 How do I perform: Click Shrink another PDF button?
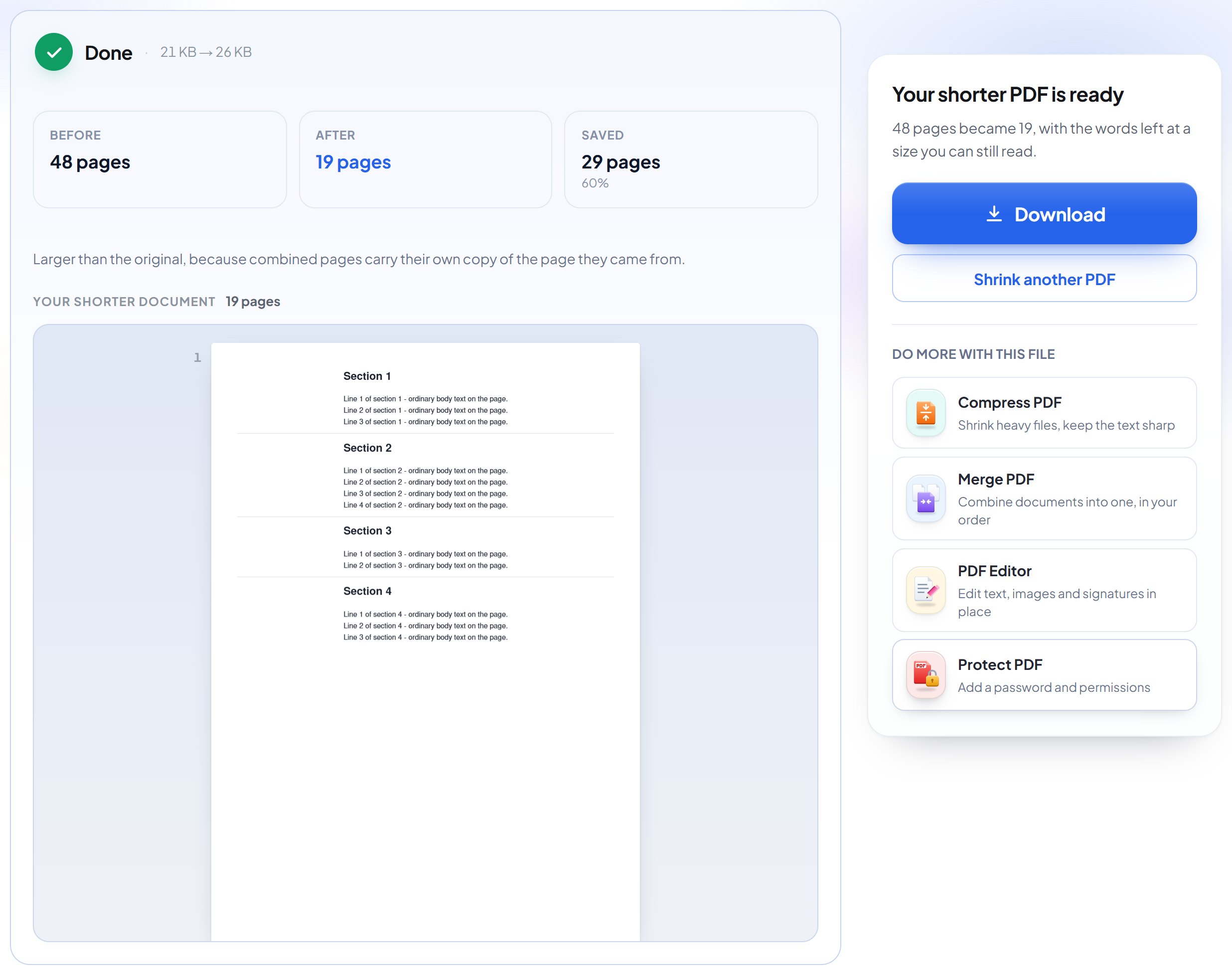pos(1044,279)
